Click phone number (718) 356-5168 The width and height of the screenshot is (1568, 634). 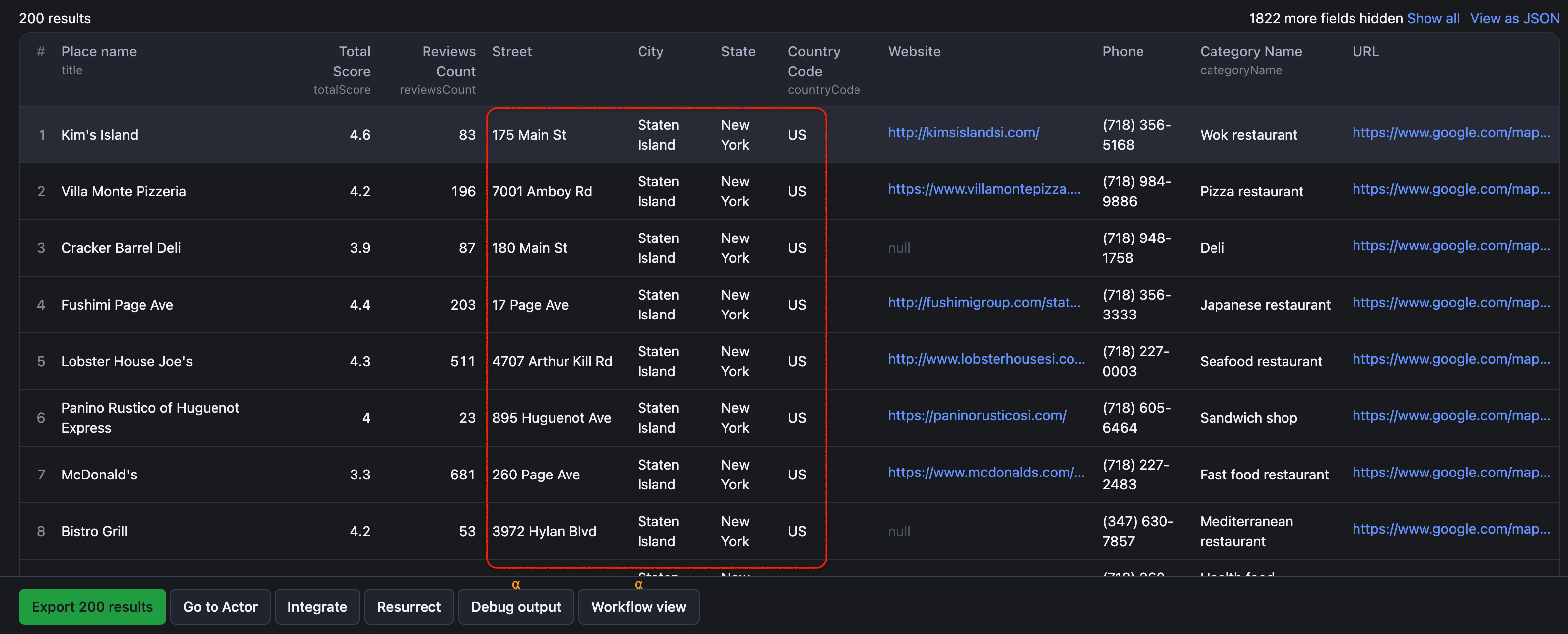coord(1137,135)
